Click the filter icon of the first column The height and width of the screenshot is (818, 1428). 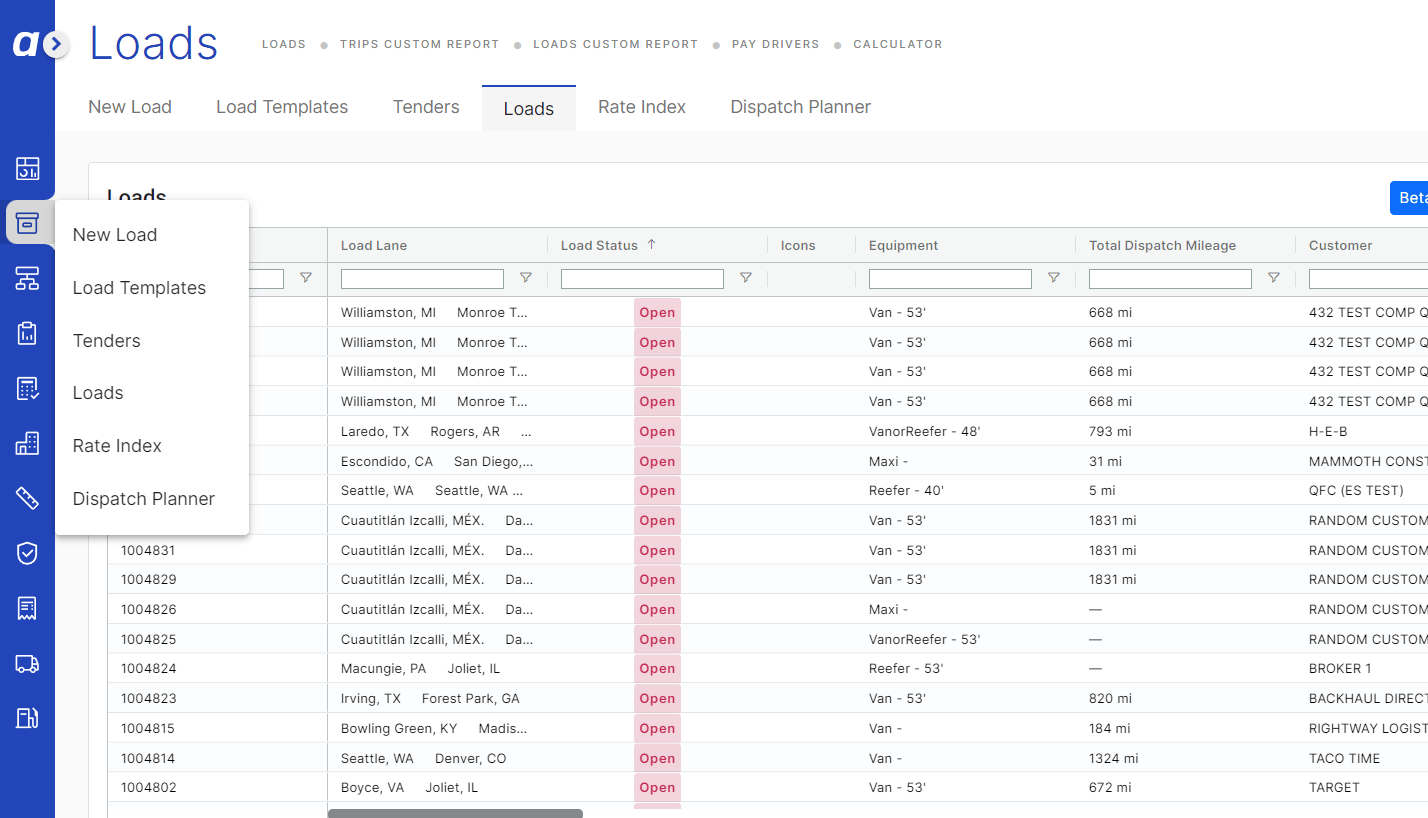[306, 278]
